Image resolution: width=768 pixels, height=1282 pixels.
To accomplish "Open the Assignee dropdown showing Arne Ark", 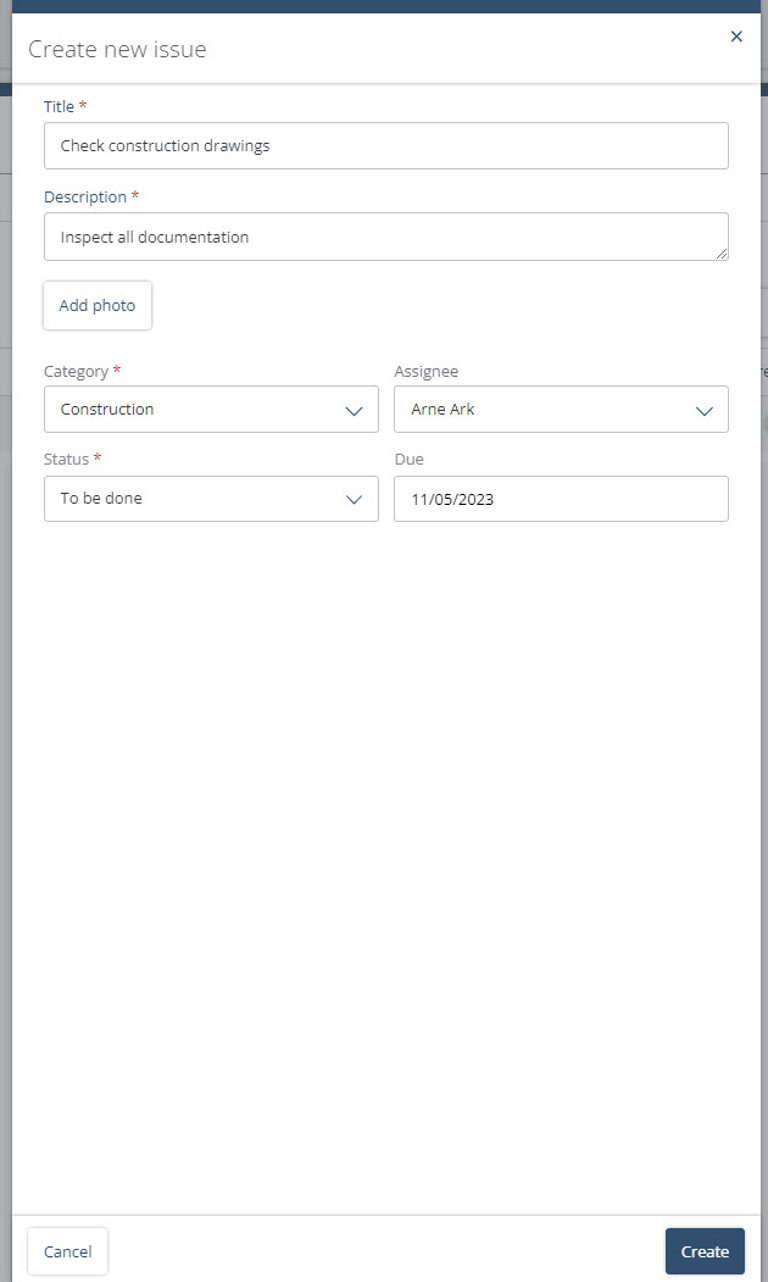I will click(x=561, y=409).
